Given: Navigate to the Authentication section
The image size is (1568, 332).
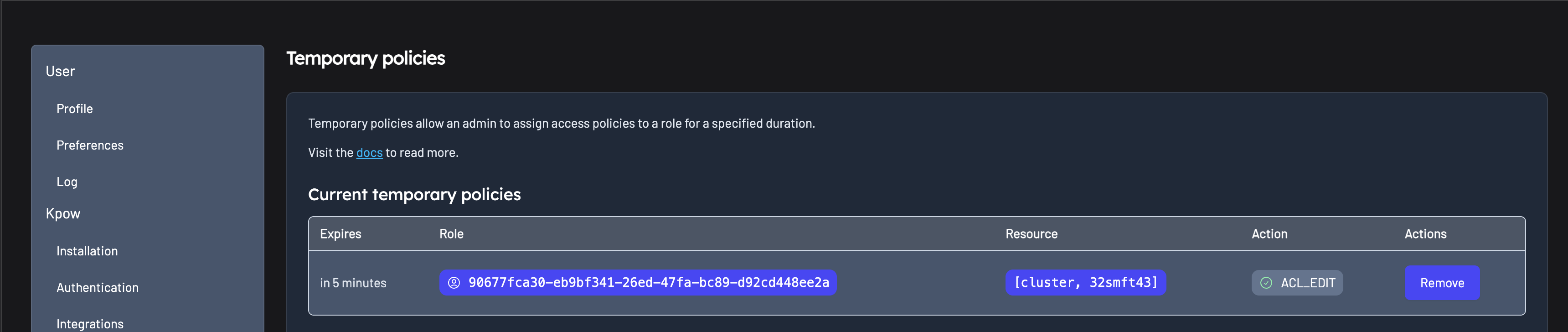Looking at the screenshot, I should click(98, 287).
